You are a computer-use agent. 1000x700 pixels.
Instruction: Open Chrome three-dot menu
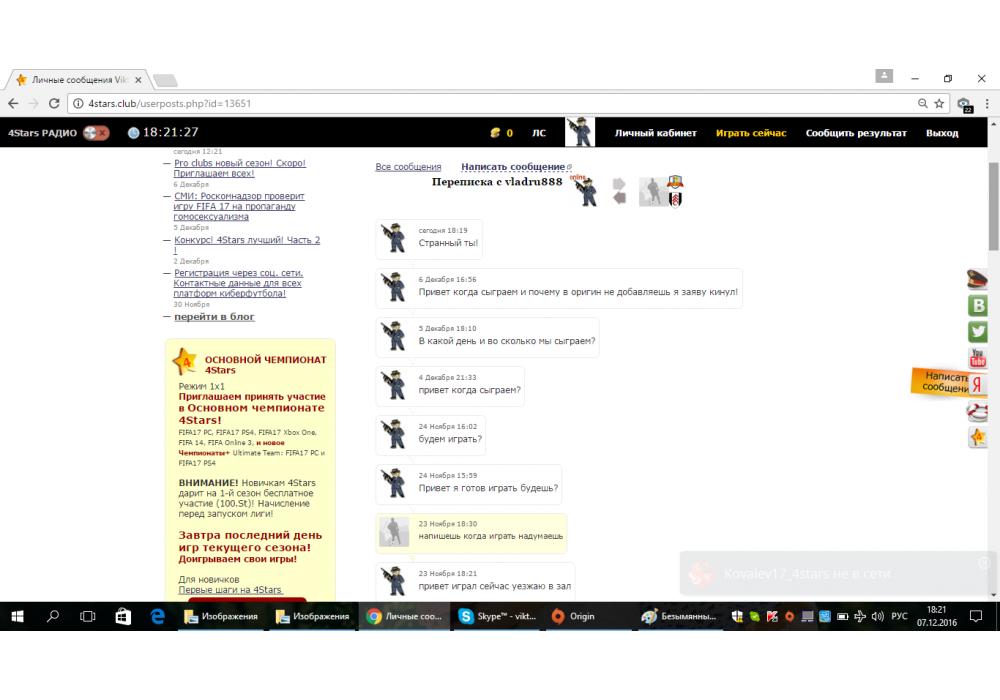(x=987, y=103)
